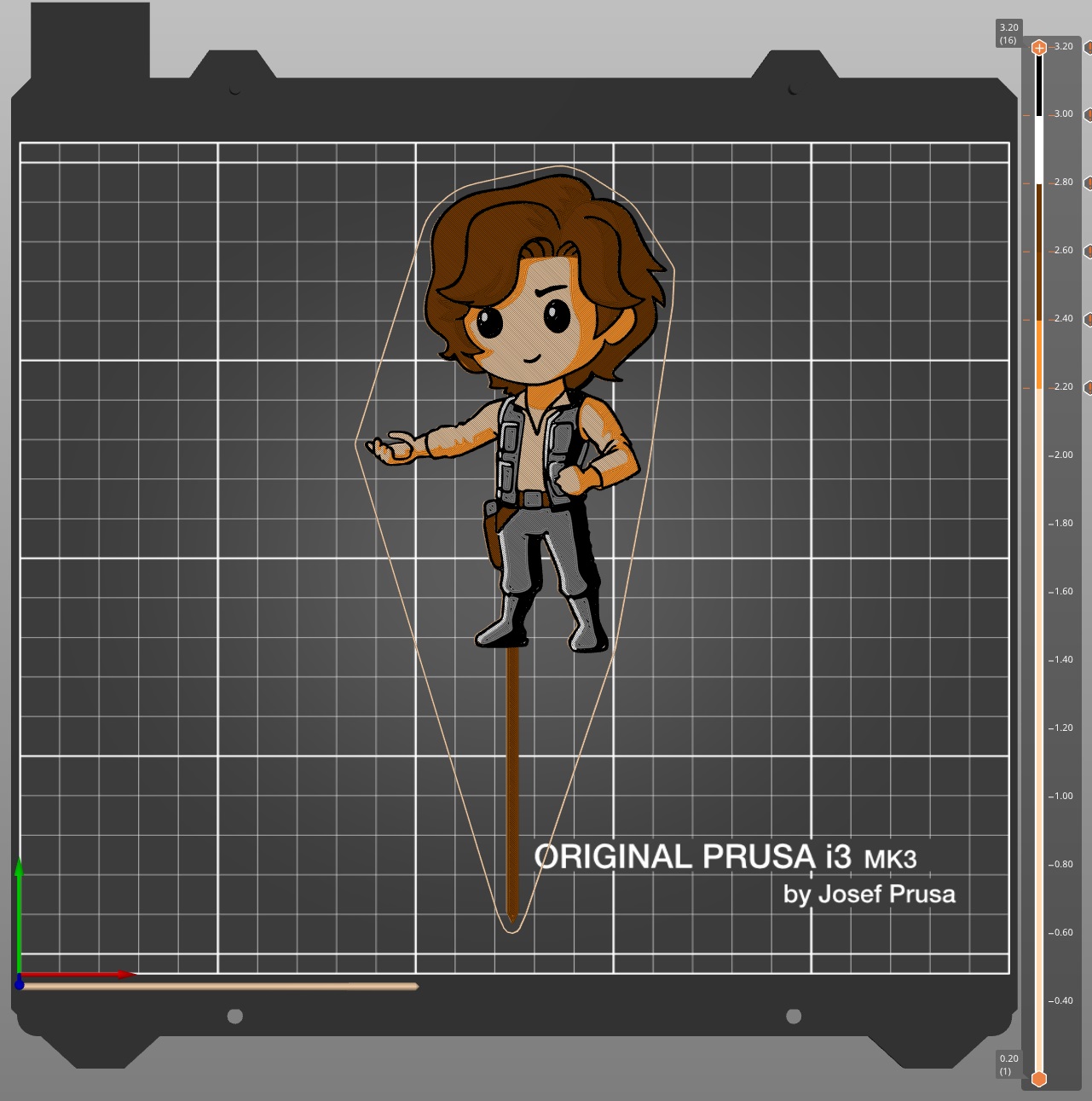Click the 0.20 (1) bottom layer tooltip

coord(1008,1064)
